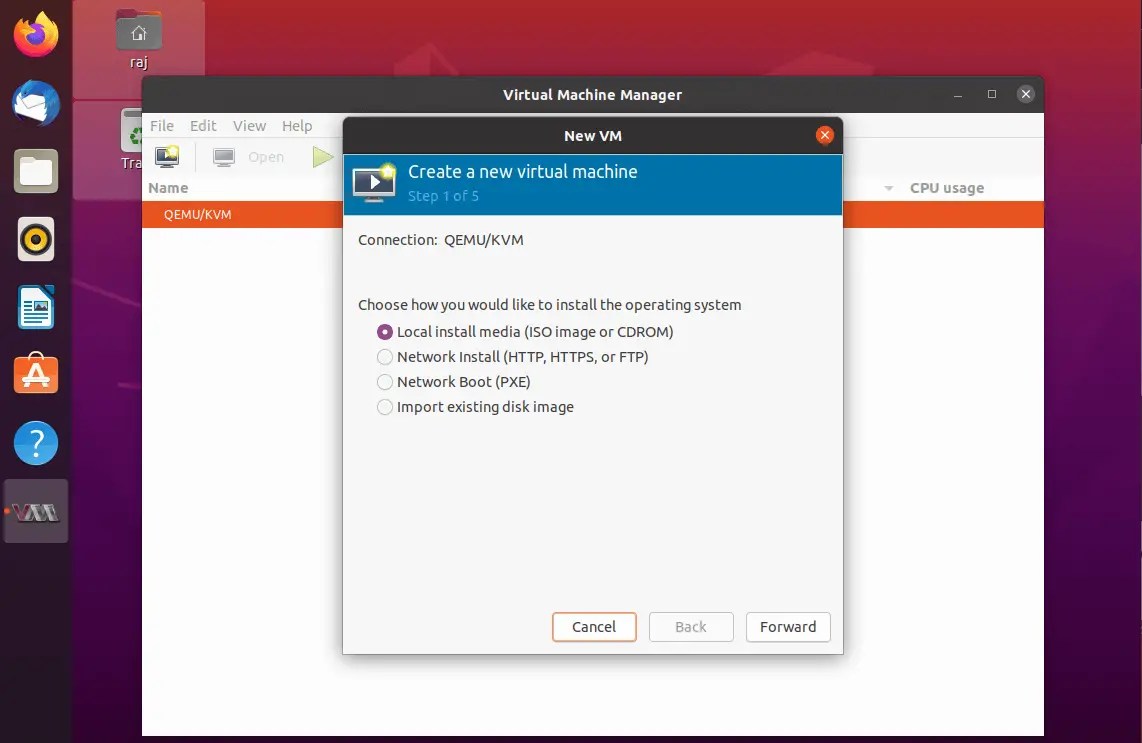Open Ubuntu Software from the dock
This screenshot has height=743, width=1142.
pyautogui.click(x=35, y=374)
